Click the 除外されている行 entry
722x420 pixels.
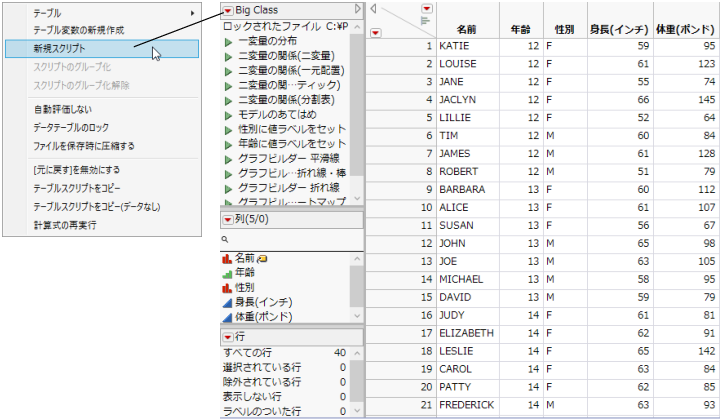click(x=285, y=382)
